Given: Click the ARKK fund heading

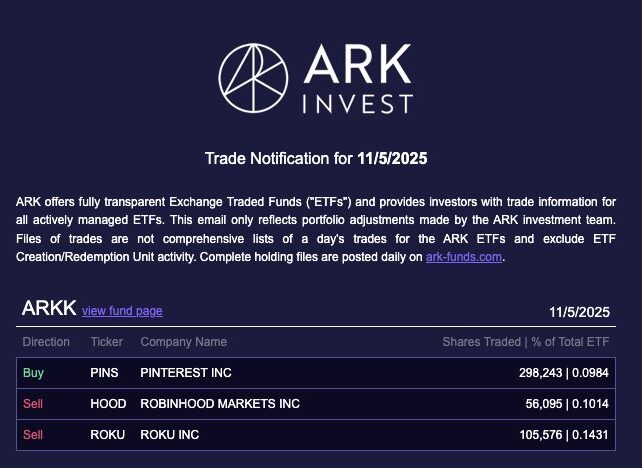Looking at the screenshot, I should click(x=49, y=309).
